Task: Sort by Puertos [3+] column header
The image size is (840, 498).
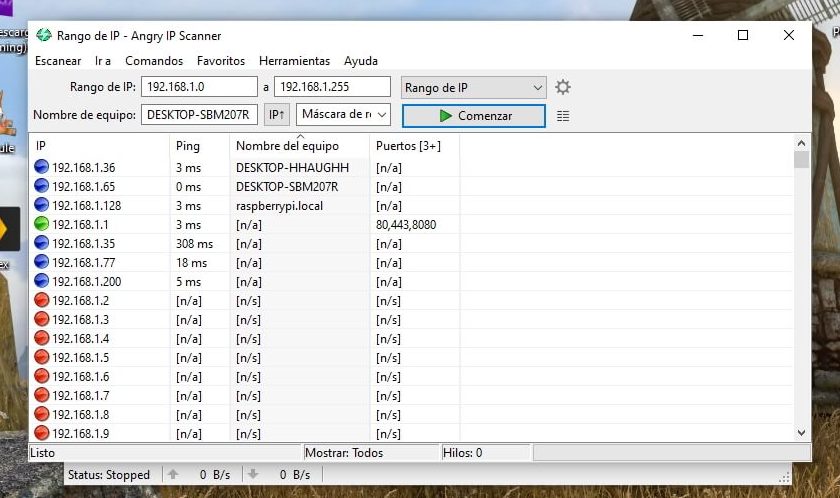Action: tap(414, 146)
